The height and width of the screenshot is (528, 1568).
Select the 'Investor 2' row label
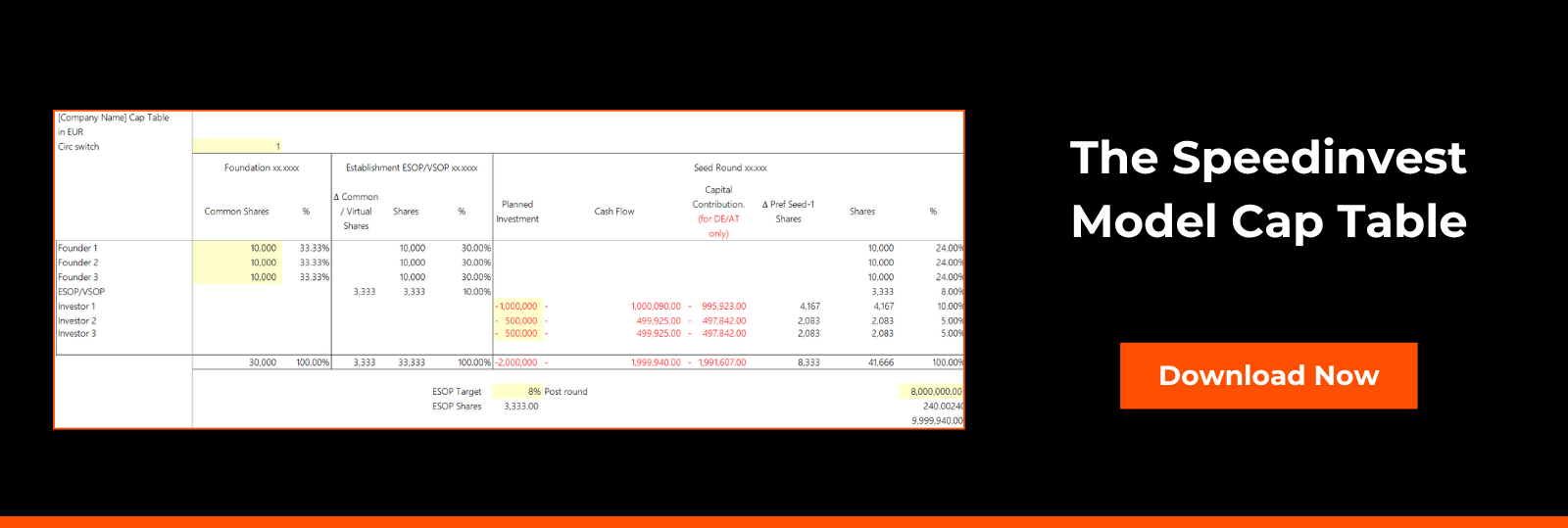pos(76,321)
